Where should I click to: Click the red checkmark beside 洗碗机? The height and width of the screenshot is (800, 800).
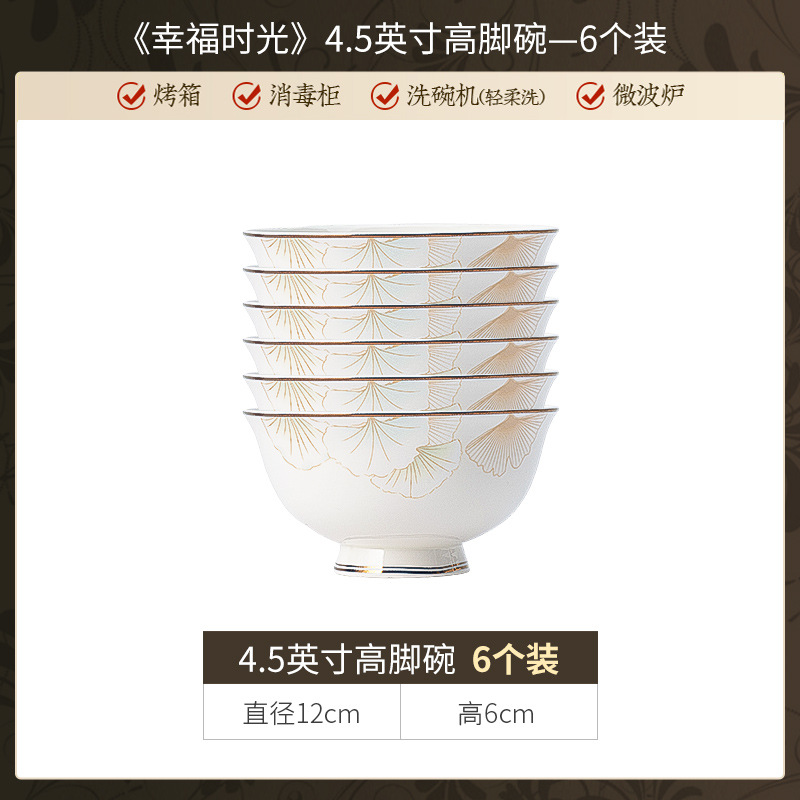(x=385, y=95)
